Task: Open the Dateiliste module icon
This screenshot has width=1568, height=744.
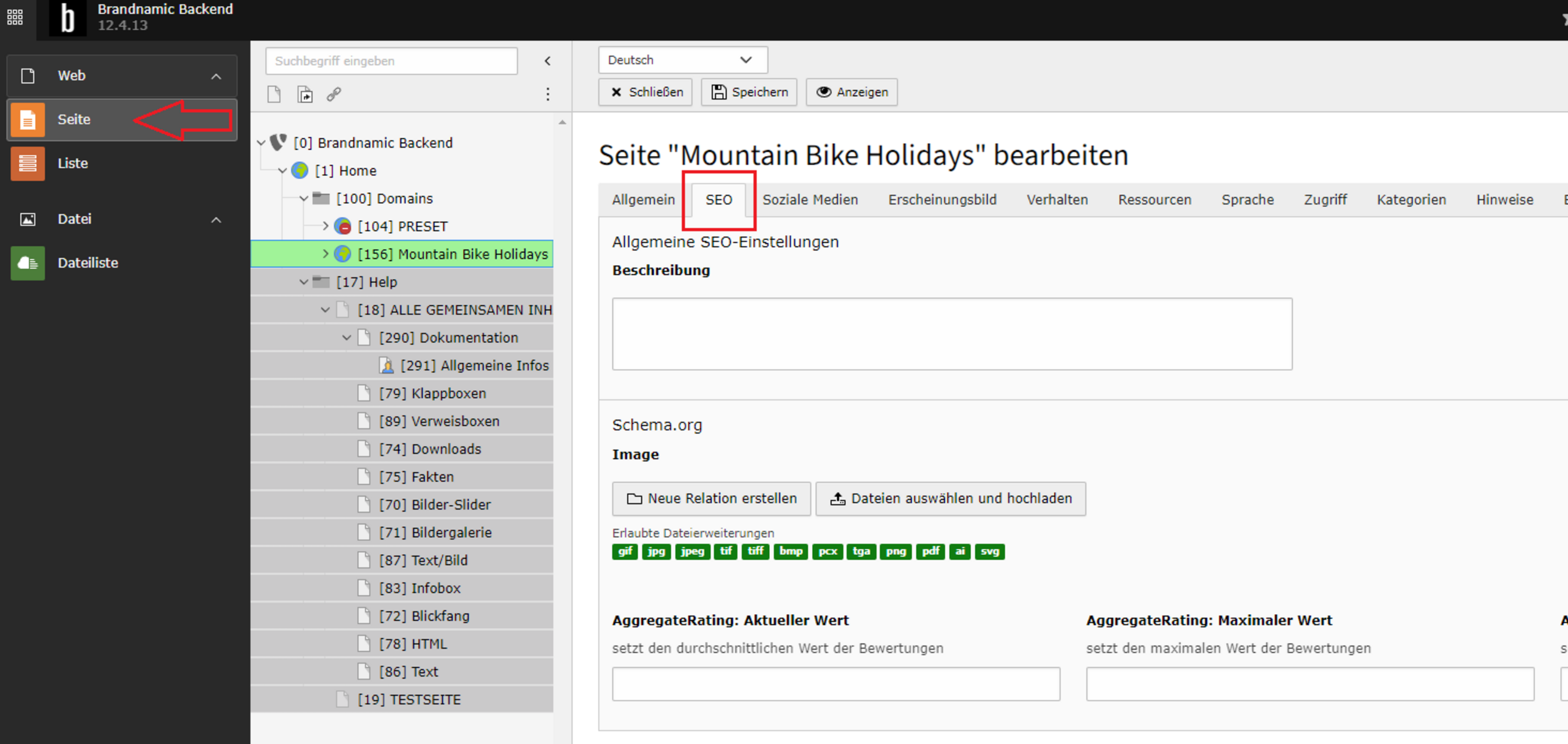Action: click(x=28, y=263)
